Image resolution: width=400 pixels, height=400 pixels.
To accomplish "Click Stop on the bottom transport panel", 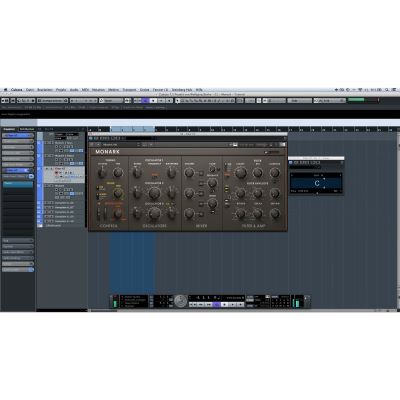I will pyautogui.click(x=225, y=304).
